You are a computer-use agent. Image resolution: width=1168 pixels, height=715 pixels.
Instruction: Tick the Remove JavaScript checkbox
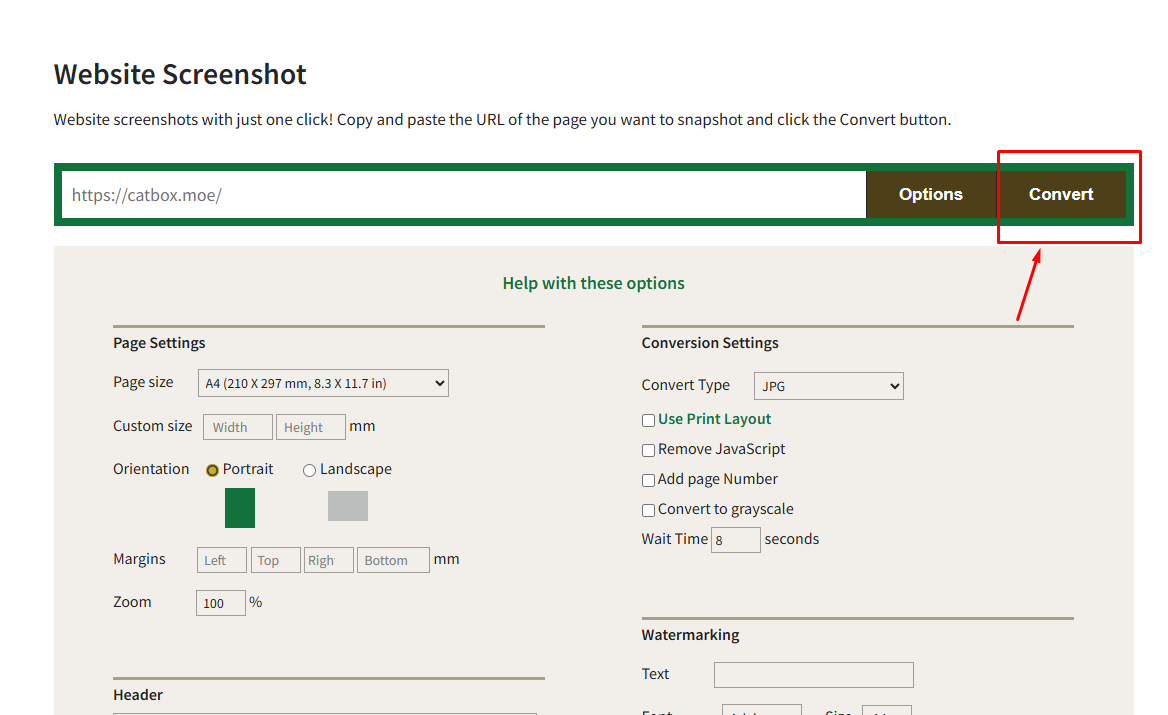[x=648, y=450]
